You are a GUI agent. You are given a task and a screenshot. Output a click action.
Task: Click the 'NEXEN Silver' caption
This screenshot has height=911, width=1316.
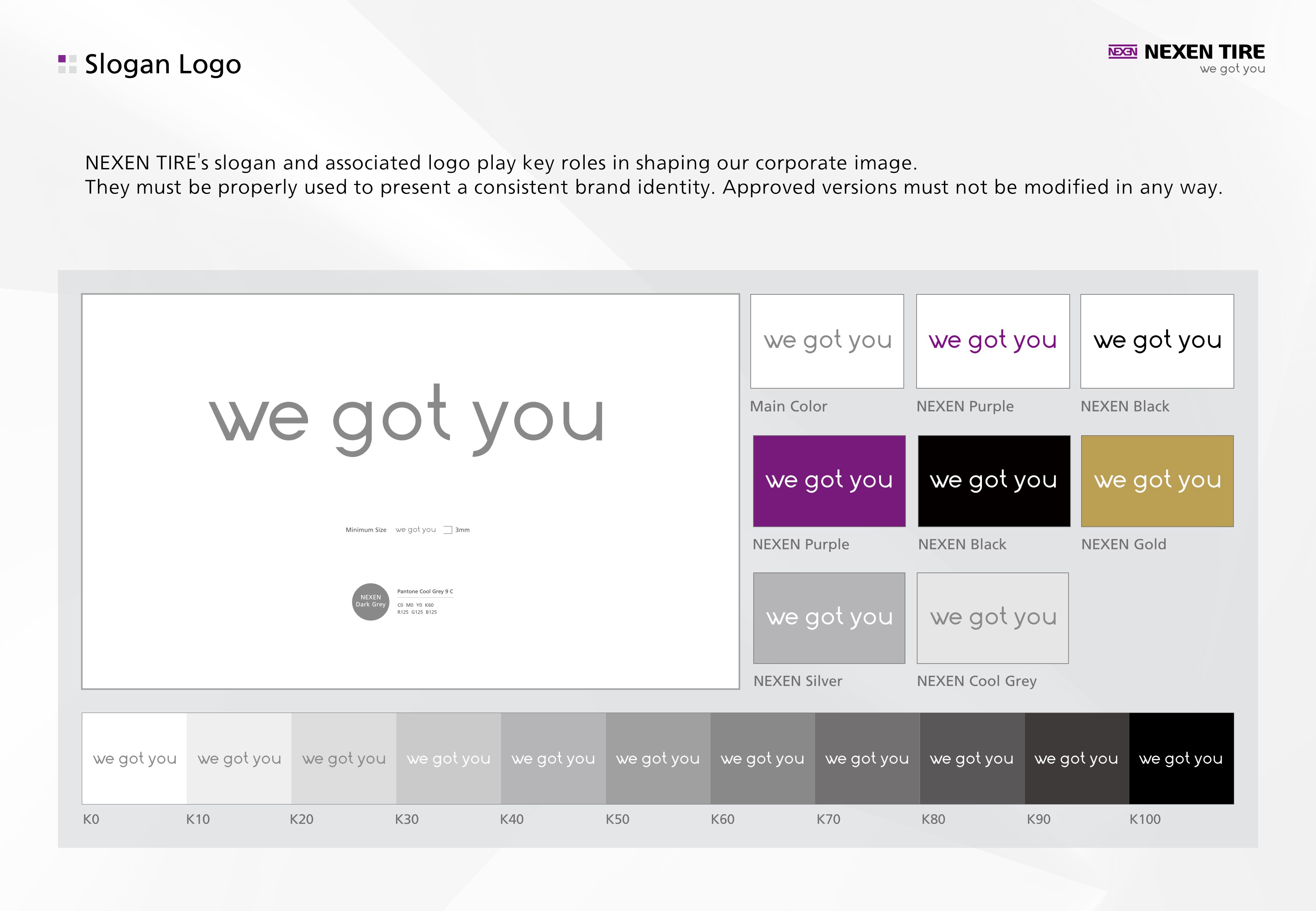coord(798,681)
